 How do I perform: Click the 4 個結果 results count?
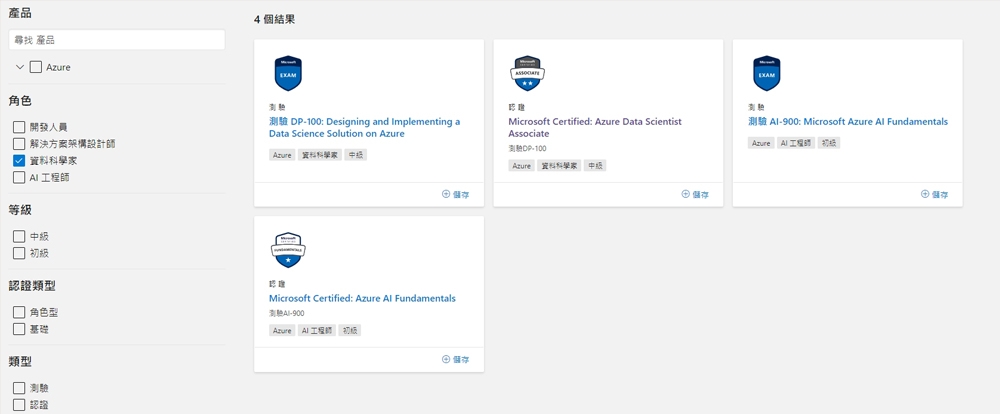coord(274,20)
